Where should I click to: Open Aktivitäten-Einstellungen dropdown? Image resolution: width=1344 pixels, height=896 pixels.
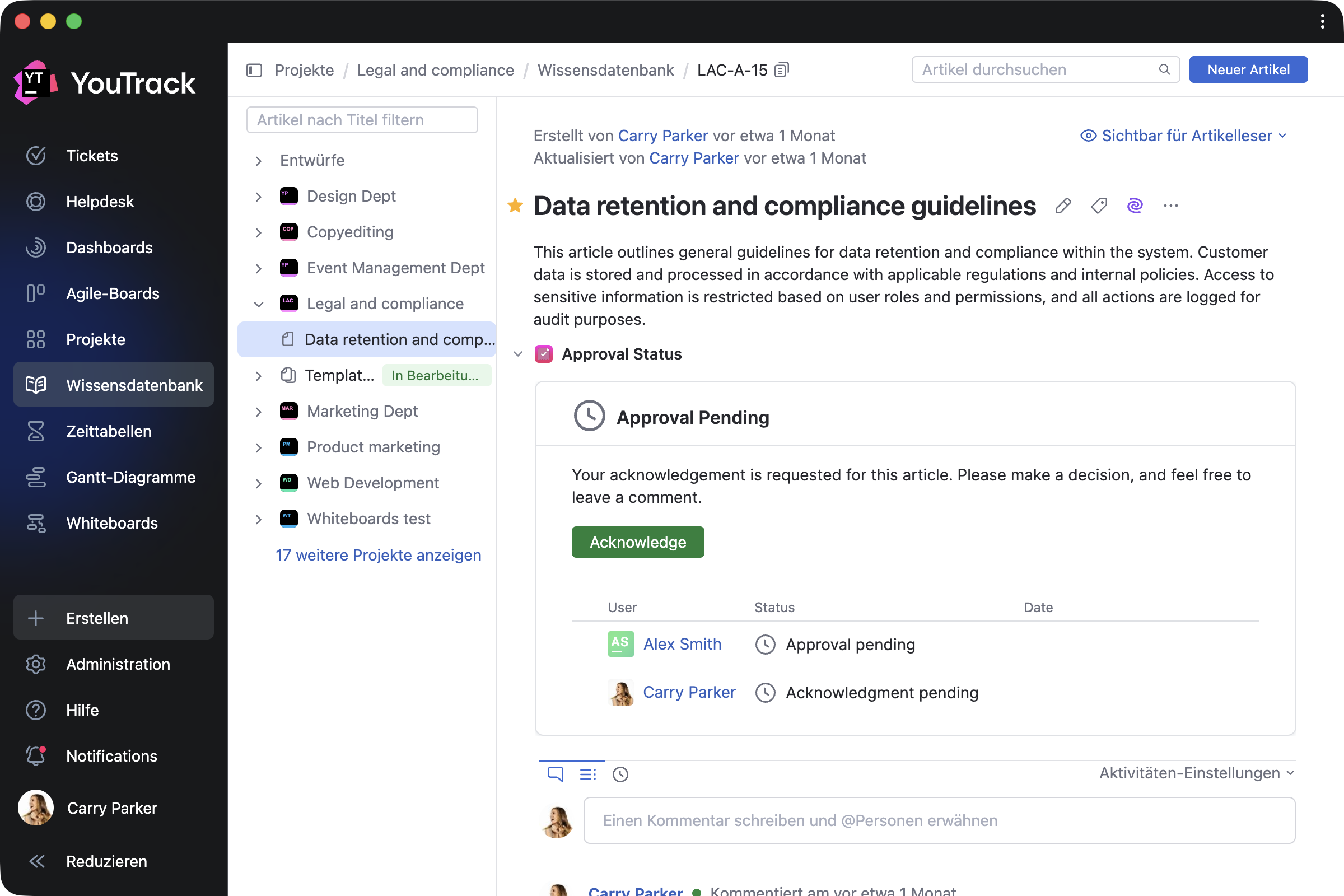coord(1196,773)
